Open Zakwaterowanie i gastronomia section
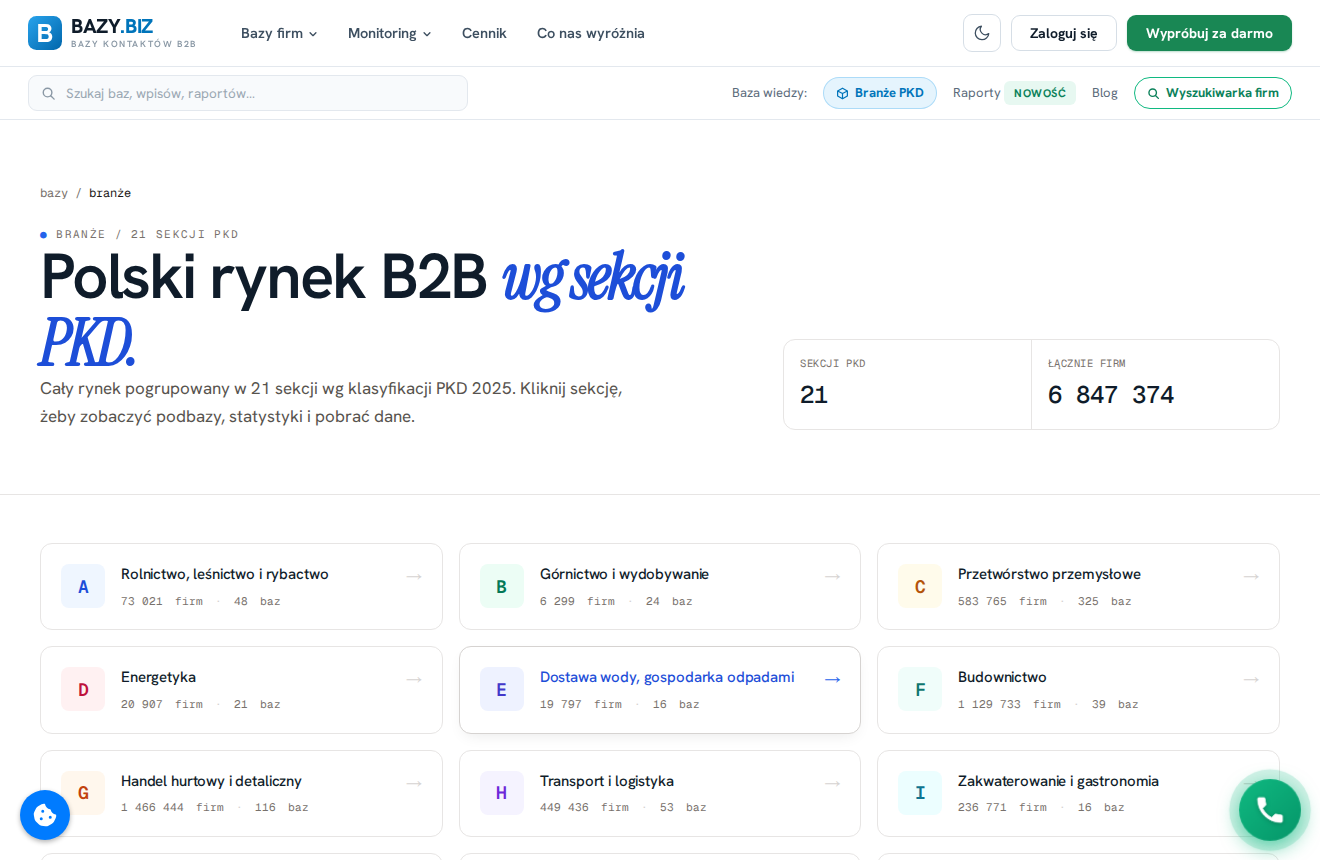Image resolution: width=1320 pixels, height=860 pixels. pos(1058,781)
